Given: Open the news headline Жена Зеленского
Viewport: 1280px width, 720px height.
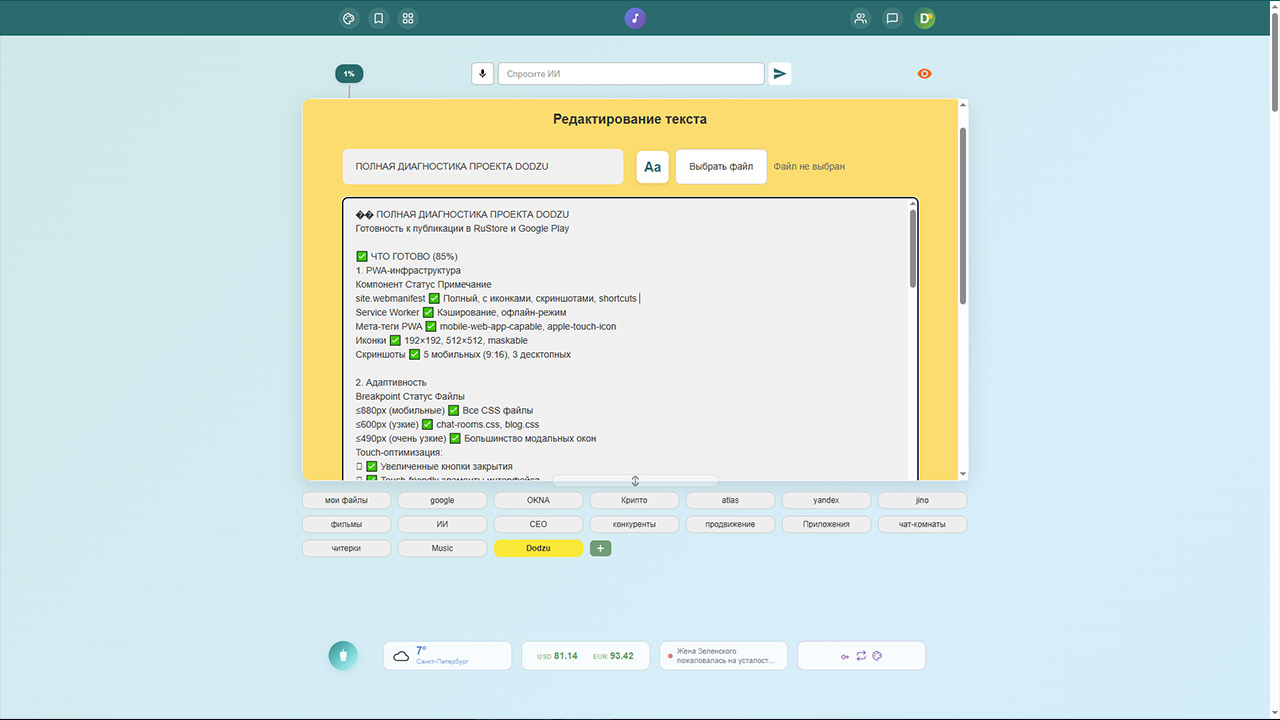Looking at the screenshot, I should click(723, 656).
